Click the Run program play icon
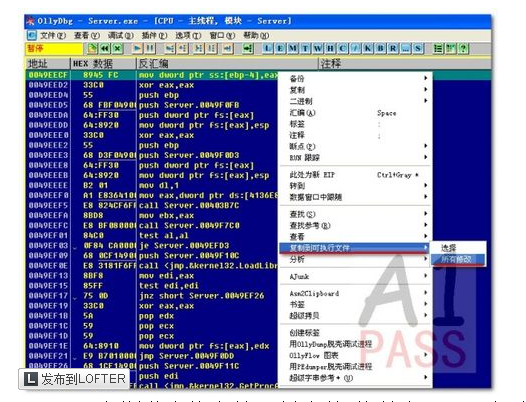The image size is (526, 402). 137,49
